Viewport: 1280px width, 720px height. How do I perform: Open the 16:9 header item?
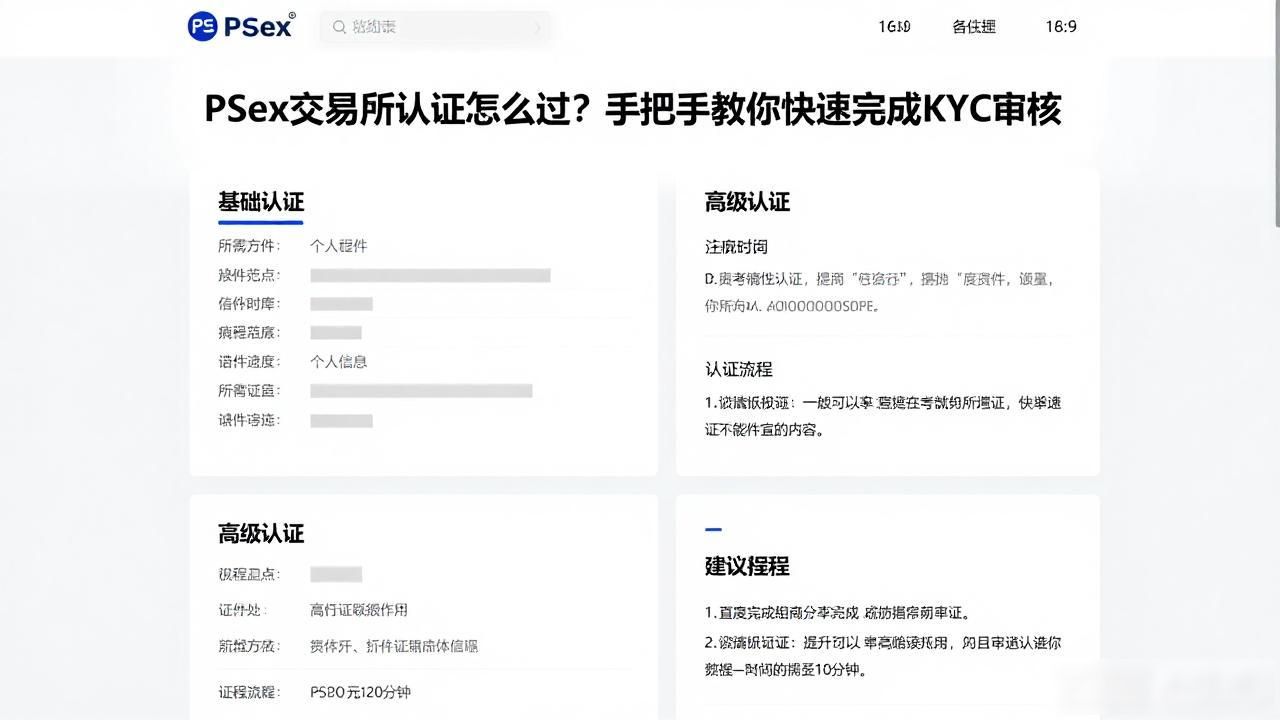click(1061, 27)
